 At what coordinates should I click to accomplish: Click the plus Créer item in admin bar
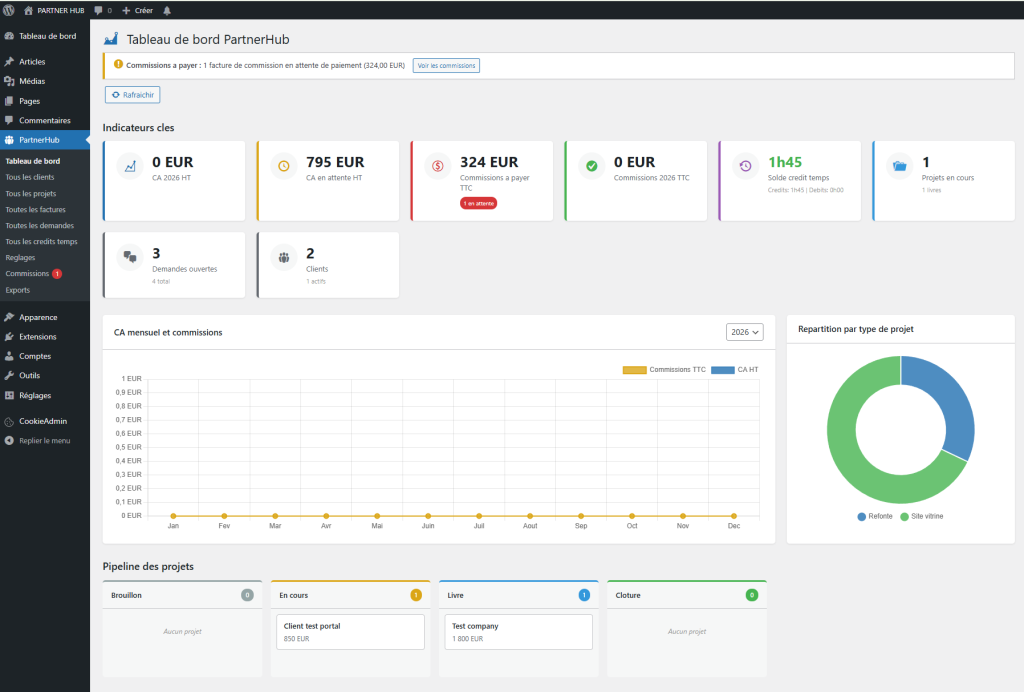[x=137, y=10]
